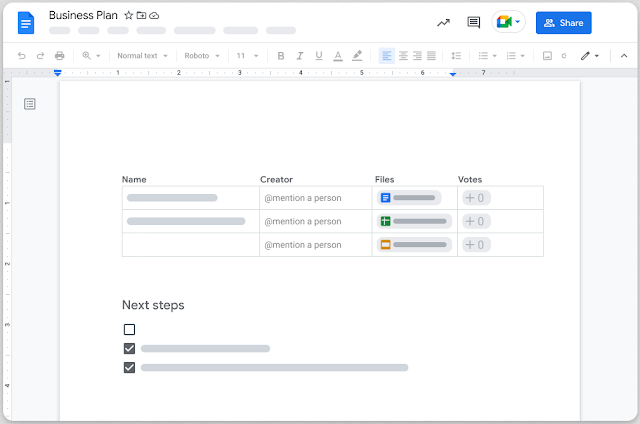Show the document outline panel
Screen dimensions: 640x424
point(30,104)
